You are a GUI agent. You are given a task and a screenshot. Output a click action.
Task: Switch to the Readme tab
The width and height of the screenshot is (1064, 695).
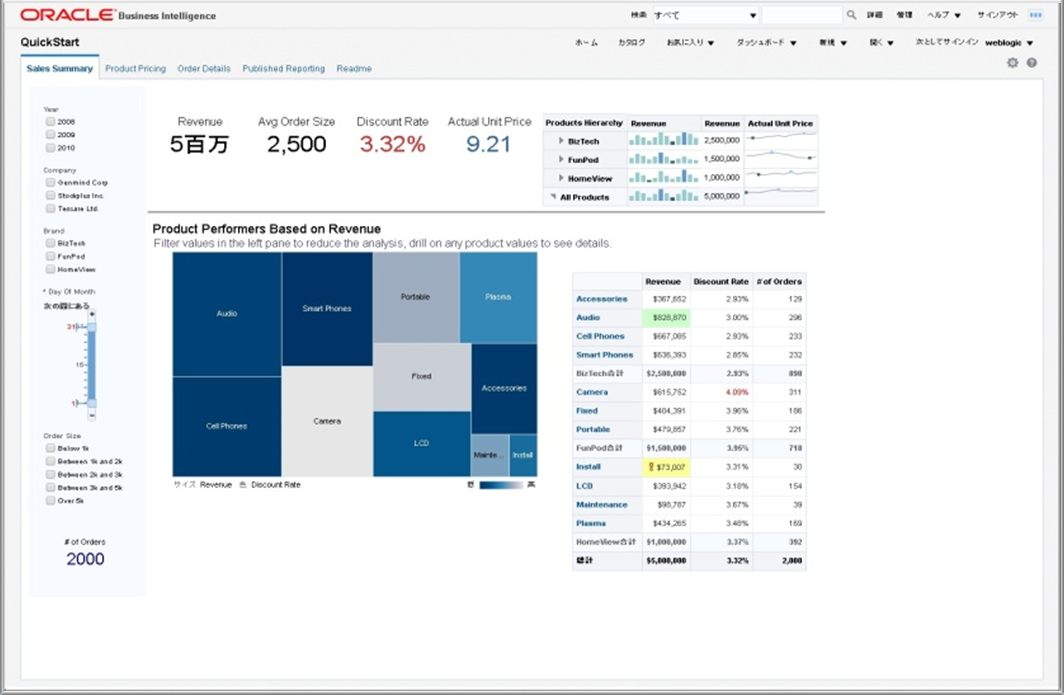click(x=354, y=69)
